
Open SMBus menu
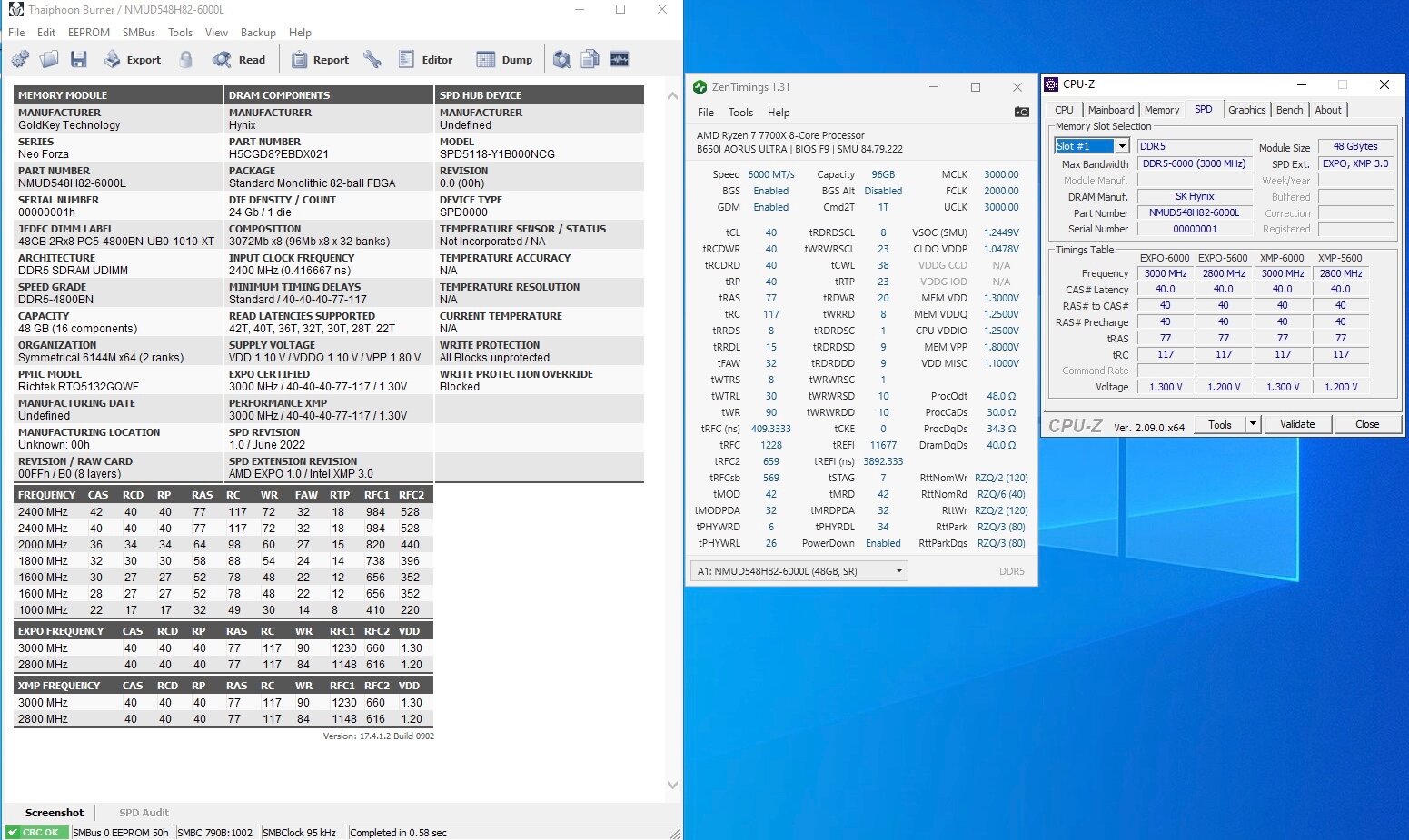point(139,33)
